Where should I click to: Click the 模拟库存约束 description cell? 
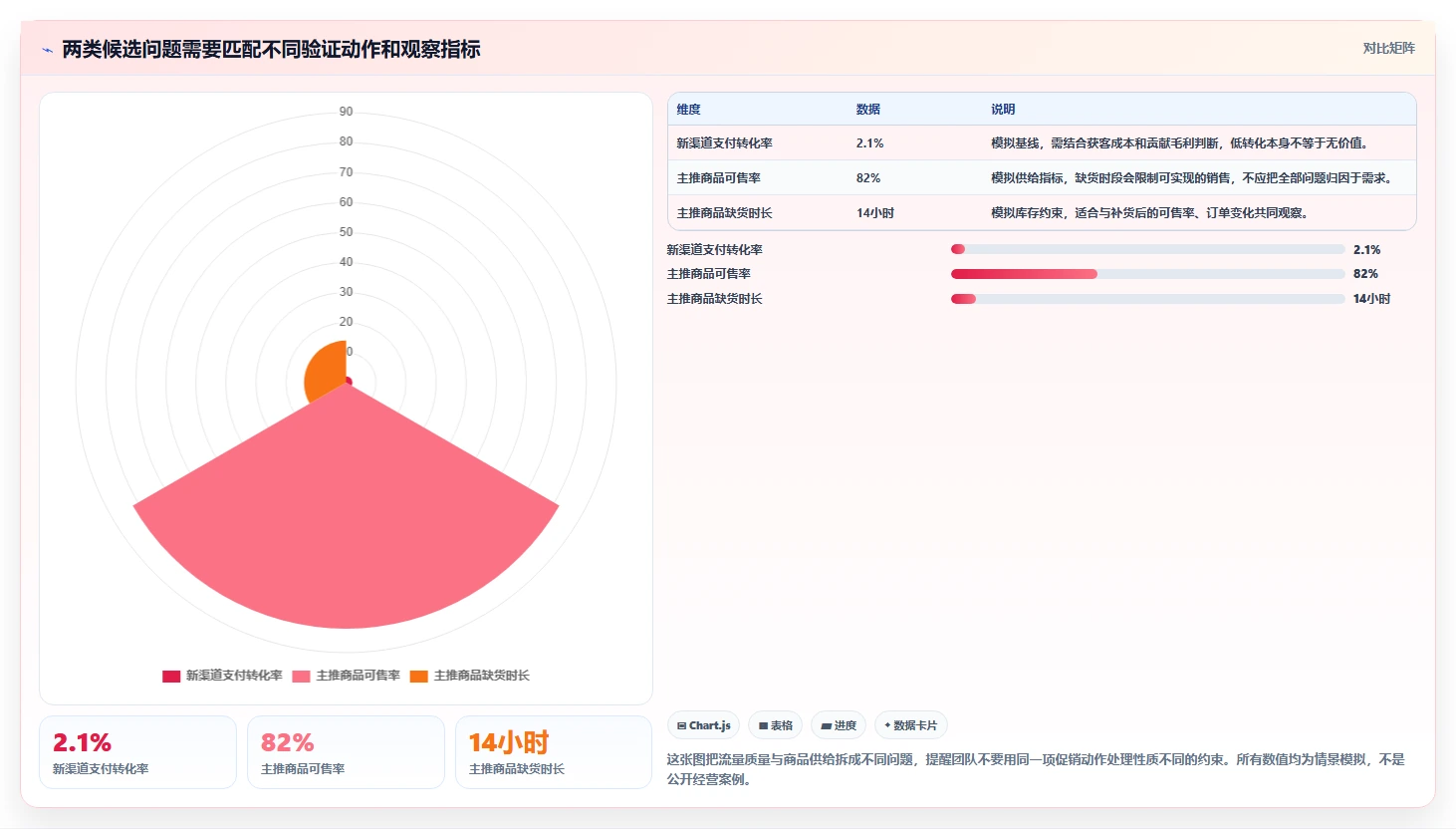(x=1150, y=213)
